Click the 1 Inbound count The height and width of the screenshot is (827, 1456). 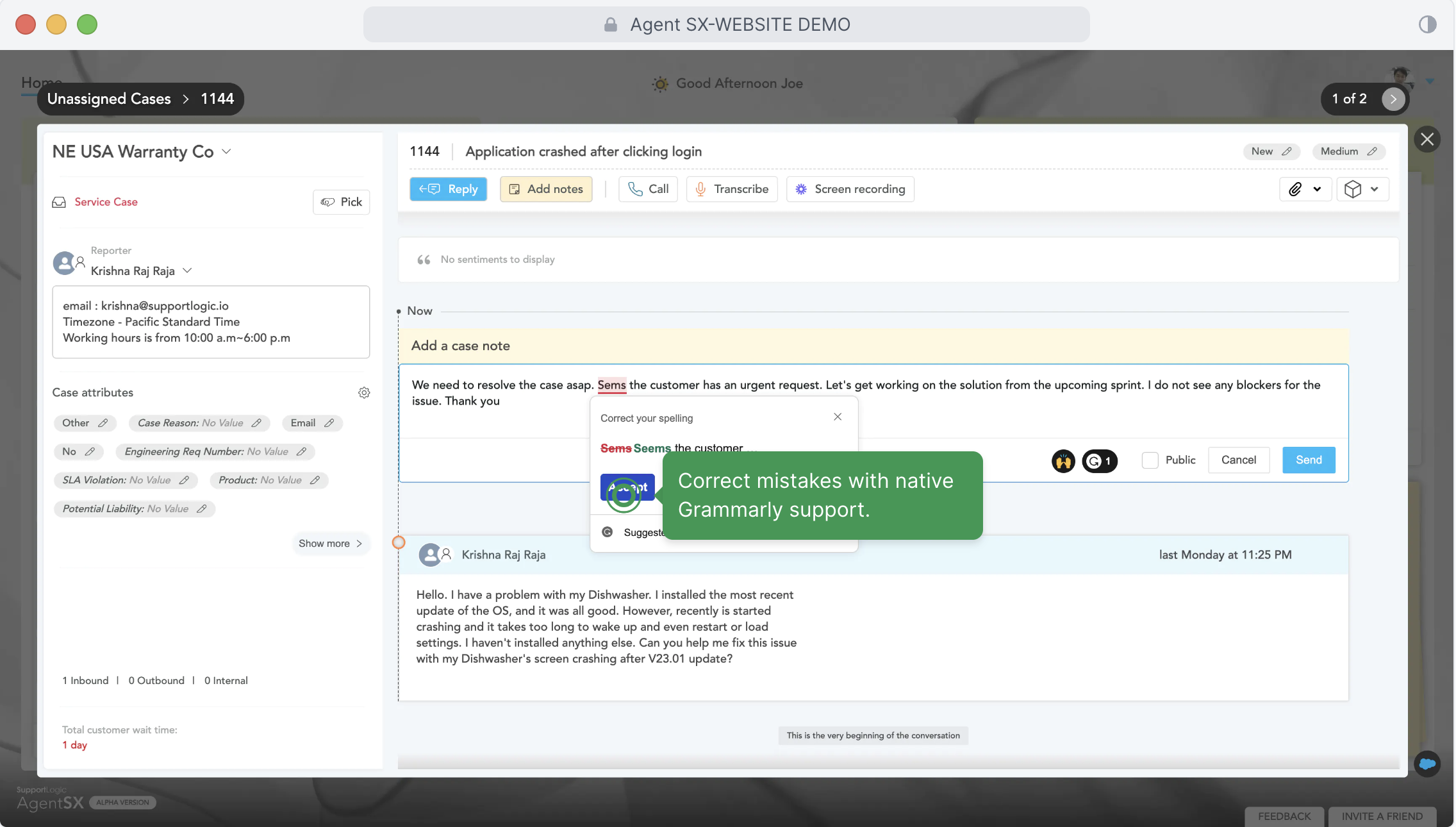pyautogui.click(x=85, y=681)
